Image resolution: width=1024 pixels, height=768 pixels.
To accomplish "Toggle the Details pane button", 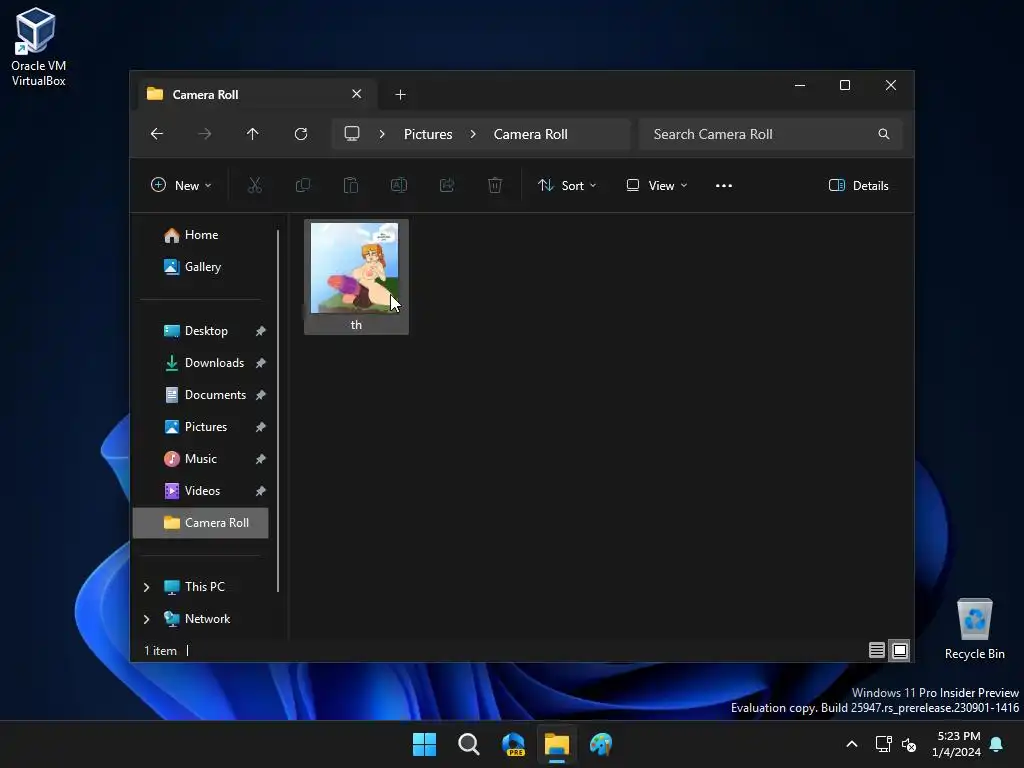I will point(858,185).
